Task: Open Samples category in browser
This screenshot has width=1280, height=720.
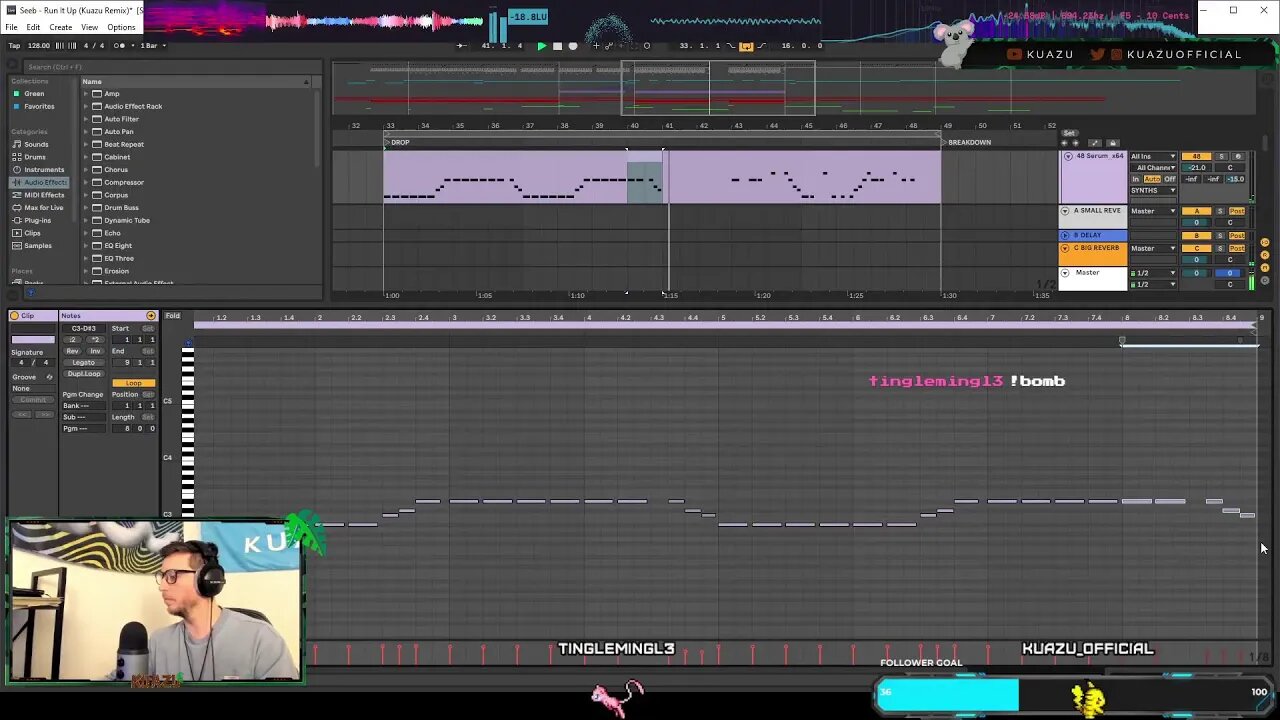Action: (37, 245)
